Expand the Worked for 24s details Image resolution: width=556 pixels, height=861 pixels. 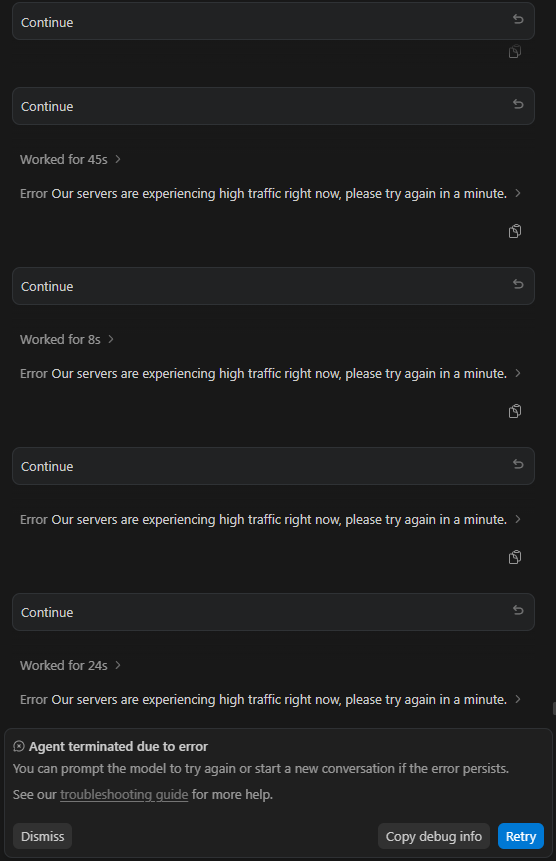click(x=70, y=666)
